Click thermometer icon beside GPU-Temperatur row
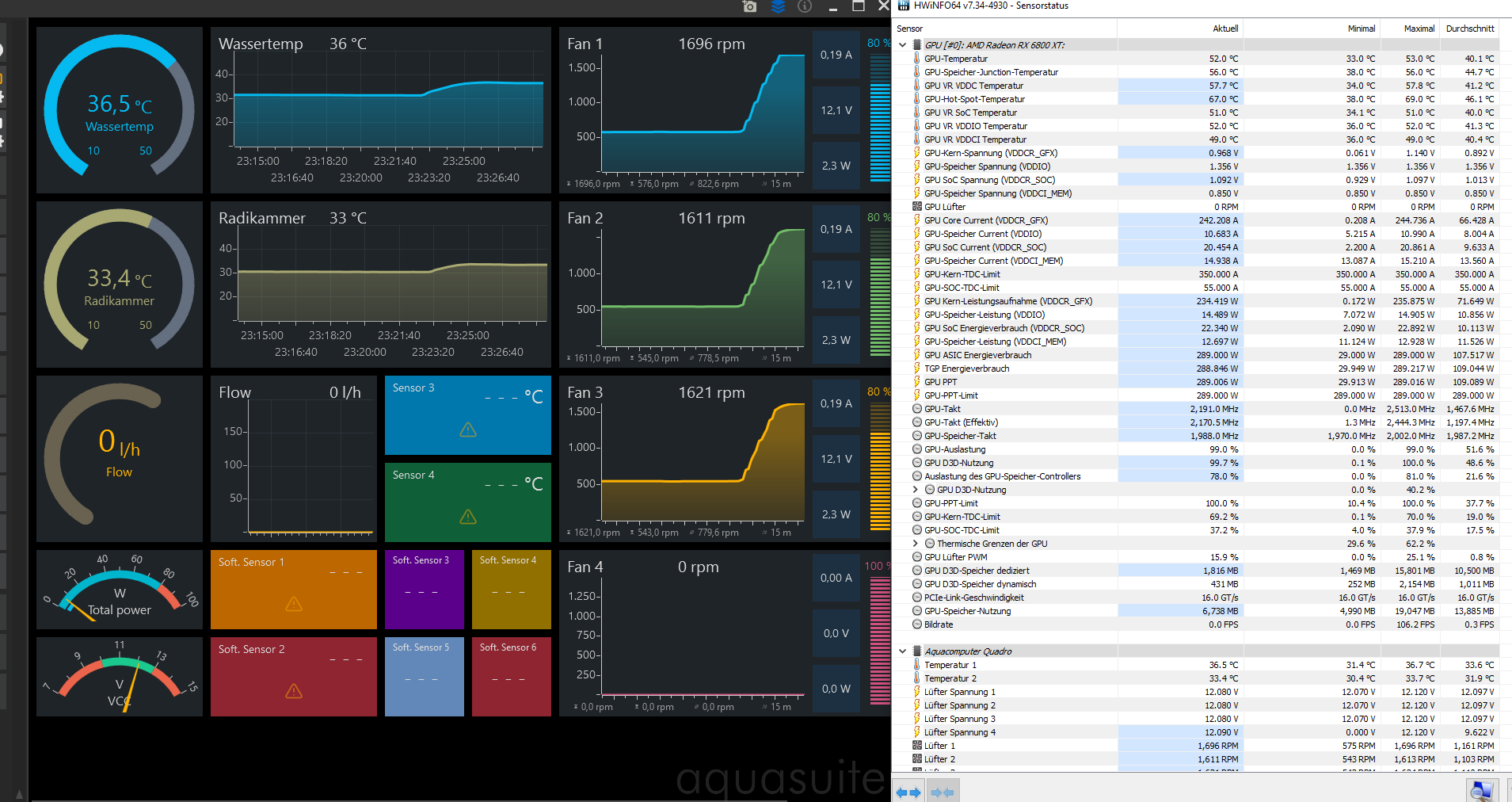 click(x=917, y=59)
